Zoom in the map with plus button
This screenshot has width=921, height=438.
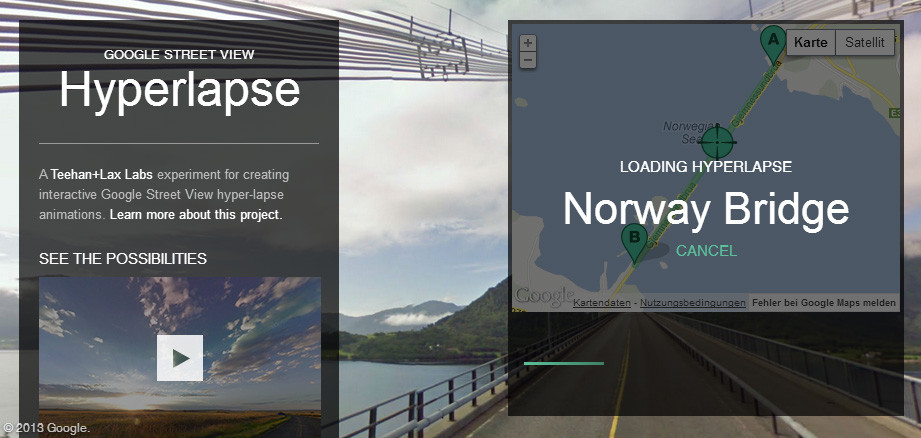click(x=528, y=43)
